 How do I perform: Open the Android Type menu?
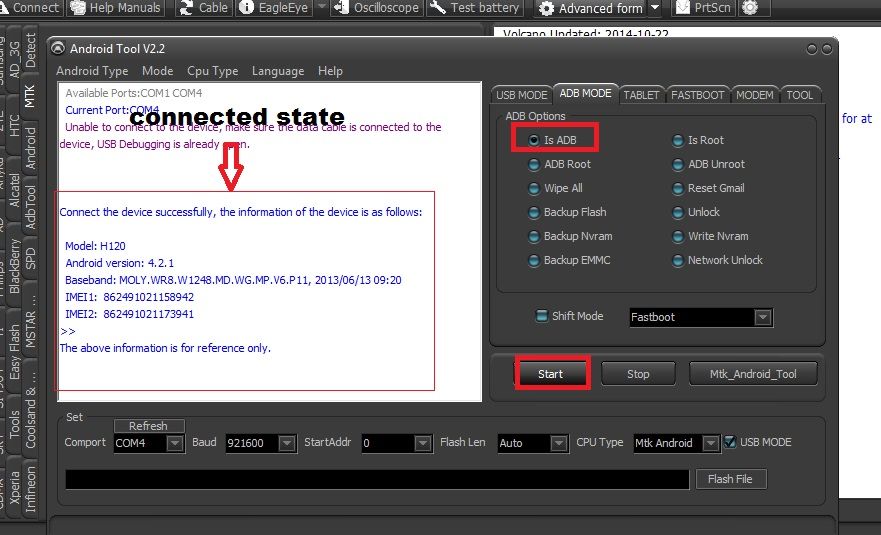[92, 71]
